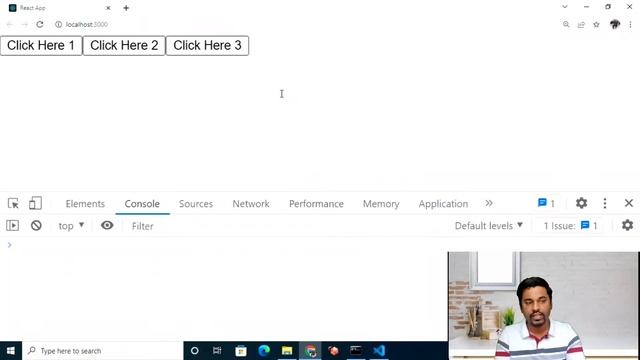Open the Default levels dropdown
The height and width of the screenshot is (360, 640).
(489, 226)
